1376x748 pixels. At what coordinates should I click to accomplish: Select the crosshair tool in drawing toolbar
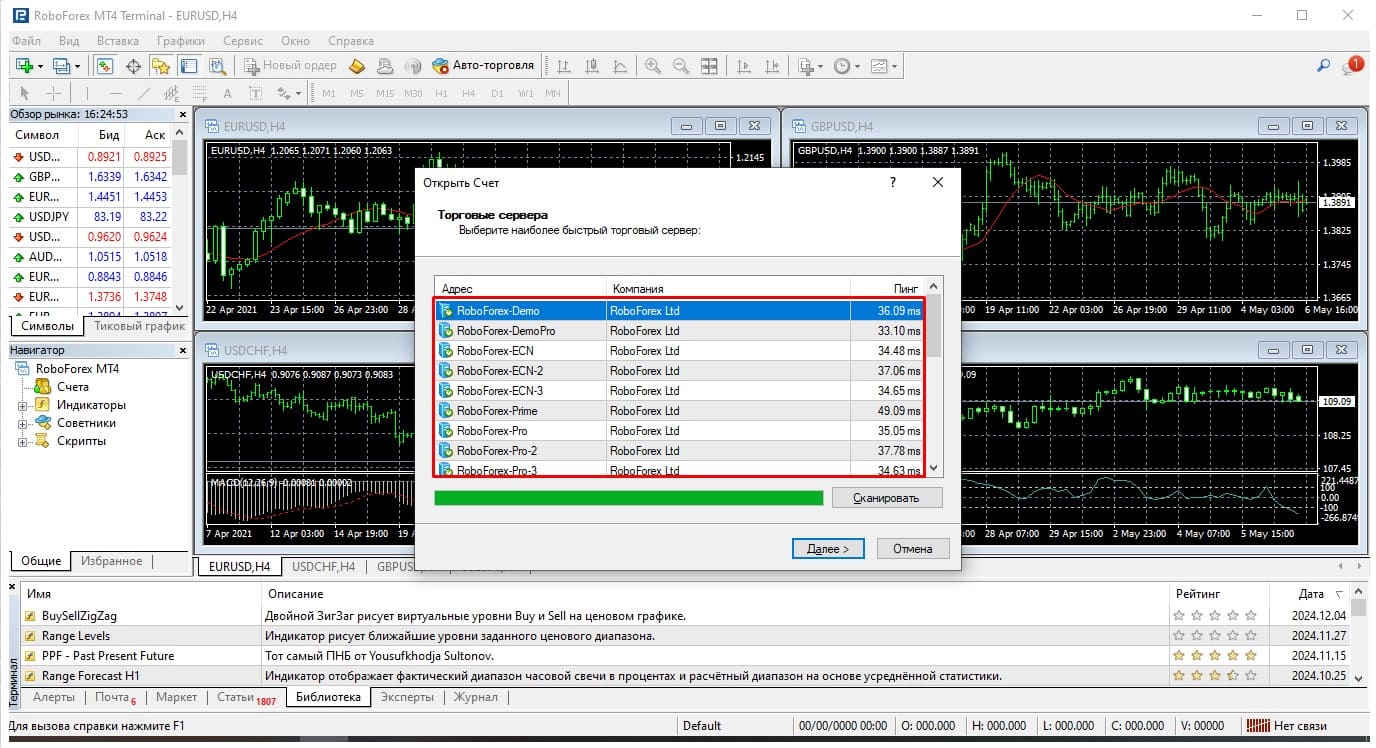coord(53,93)
